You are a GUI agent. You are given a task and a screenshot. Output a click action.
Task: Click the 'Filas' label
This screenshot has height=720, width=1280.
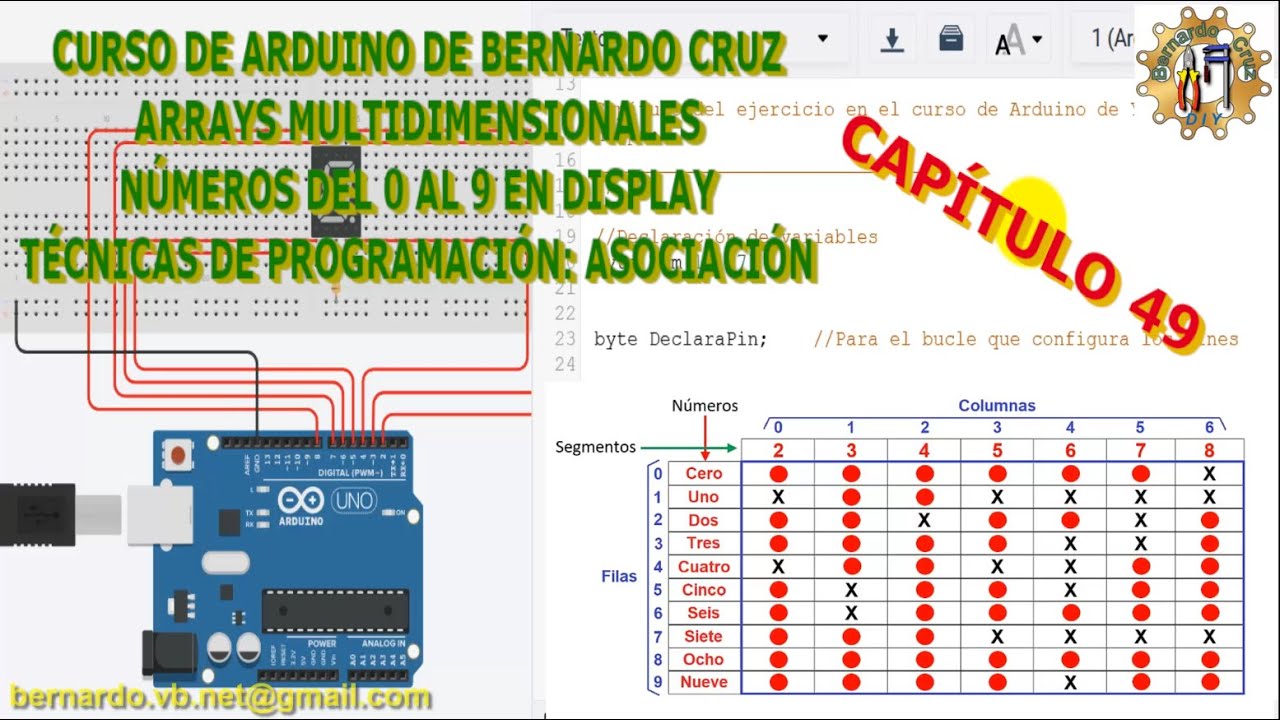pyautogui.click(x=619, y=577)
